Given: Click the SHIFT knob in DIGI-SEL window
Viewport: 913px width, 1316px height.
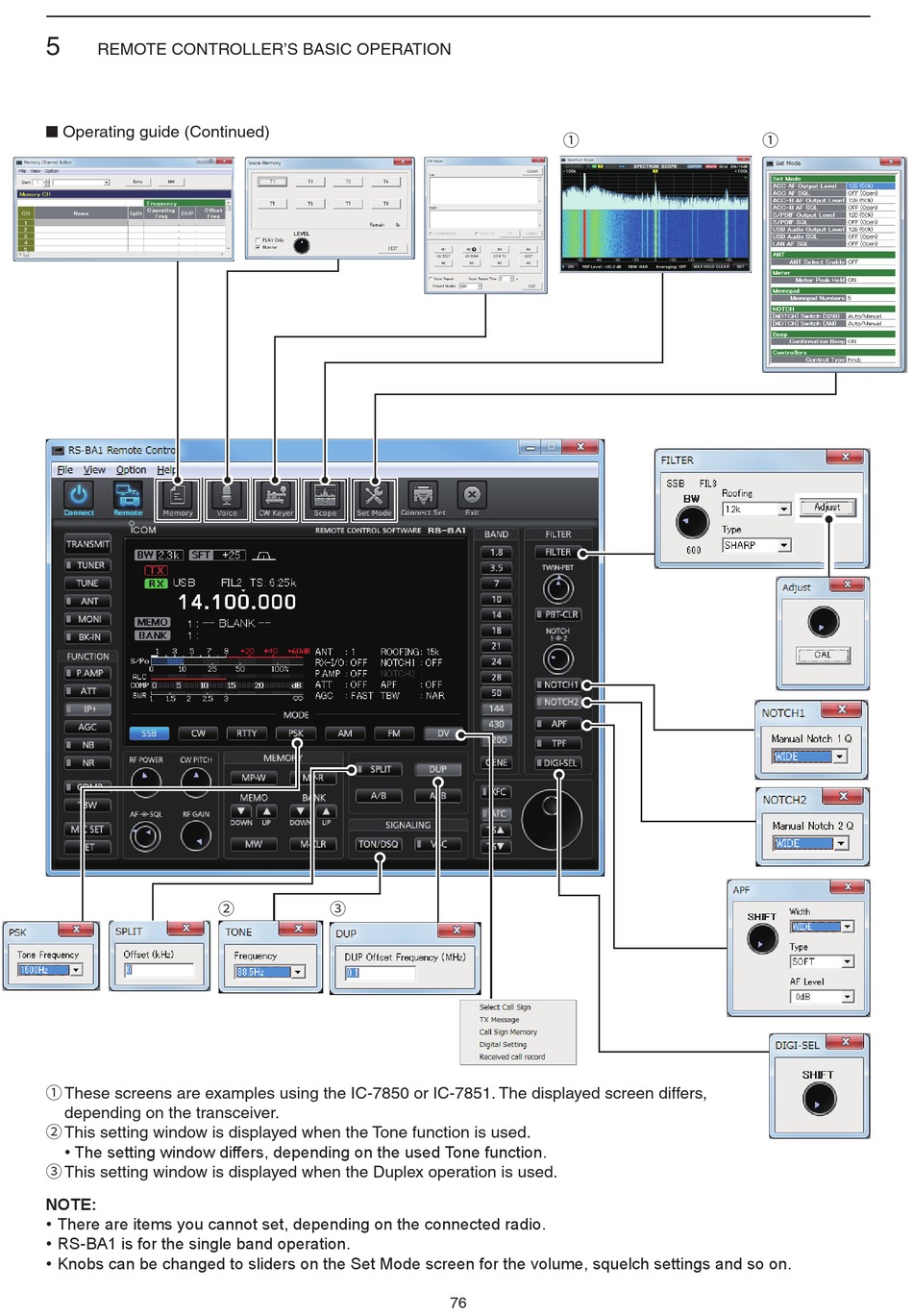Looking at the screenshot, I should pyautogui.click(x=820, y=1099).
